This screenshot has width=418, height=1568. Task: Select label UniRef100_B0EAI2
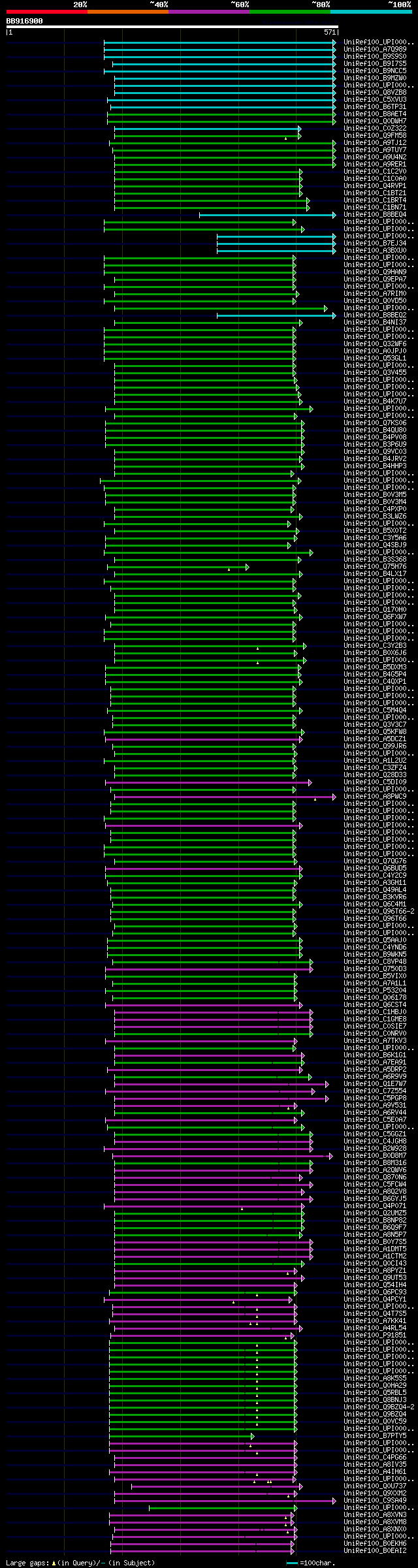click(375, 1550)
